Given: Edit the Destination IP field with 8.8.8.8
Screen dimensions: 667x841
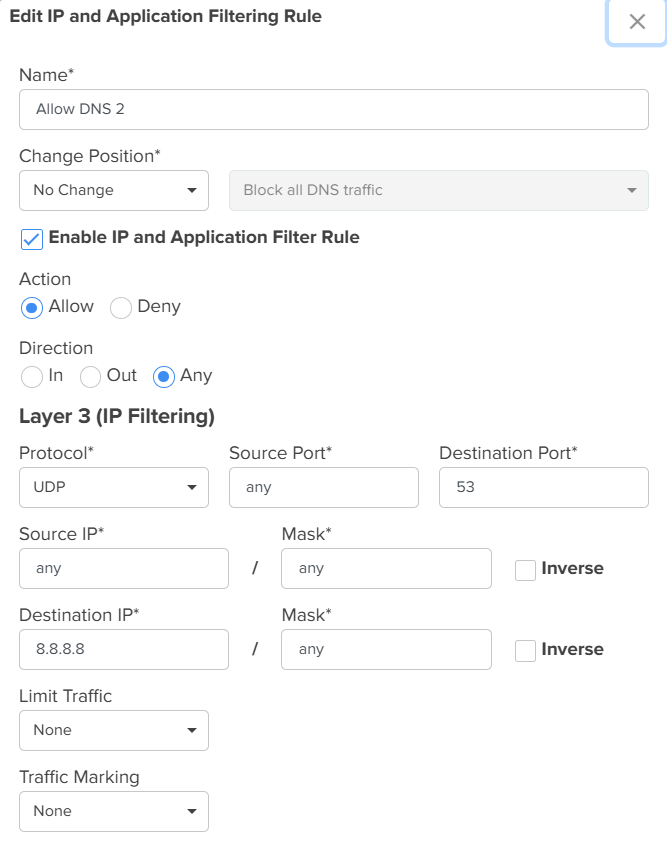Looking at the screenshot, I should point(123,649).
